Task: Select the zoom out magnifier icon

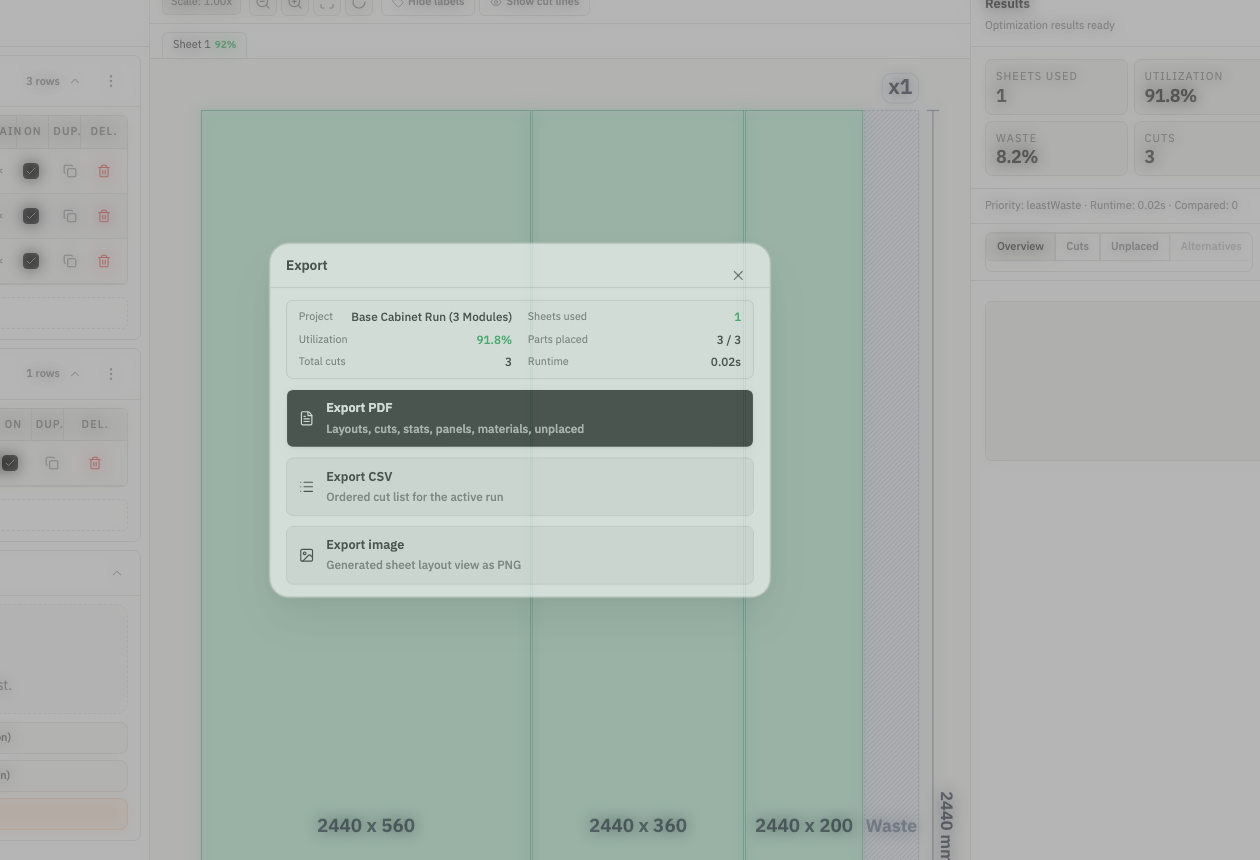Action: 263,4
